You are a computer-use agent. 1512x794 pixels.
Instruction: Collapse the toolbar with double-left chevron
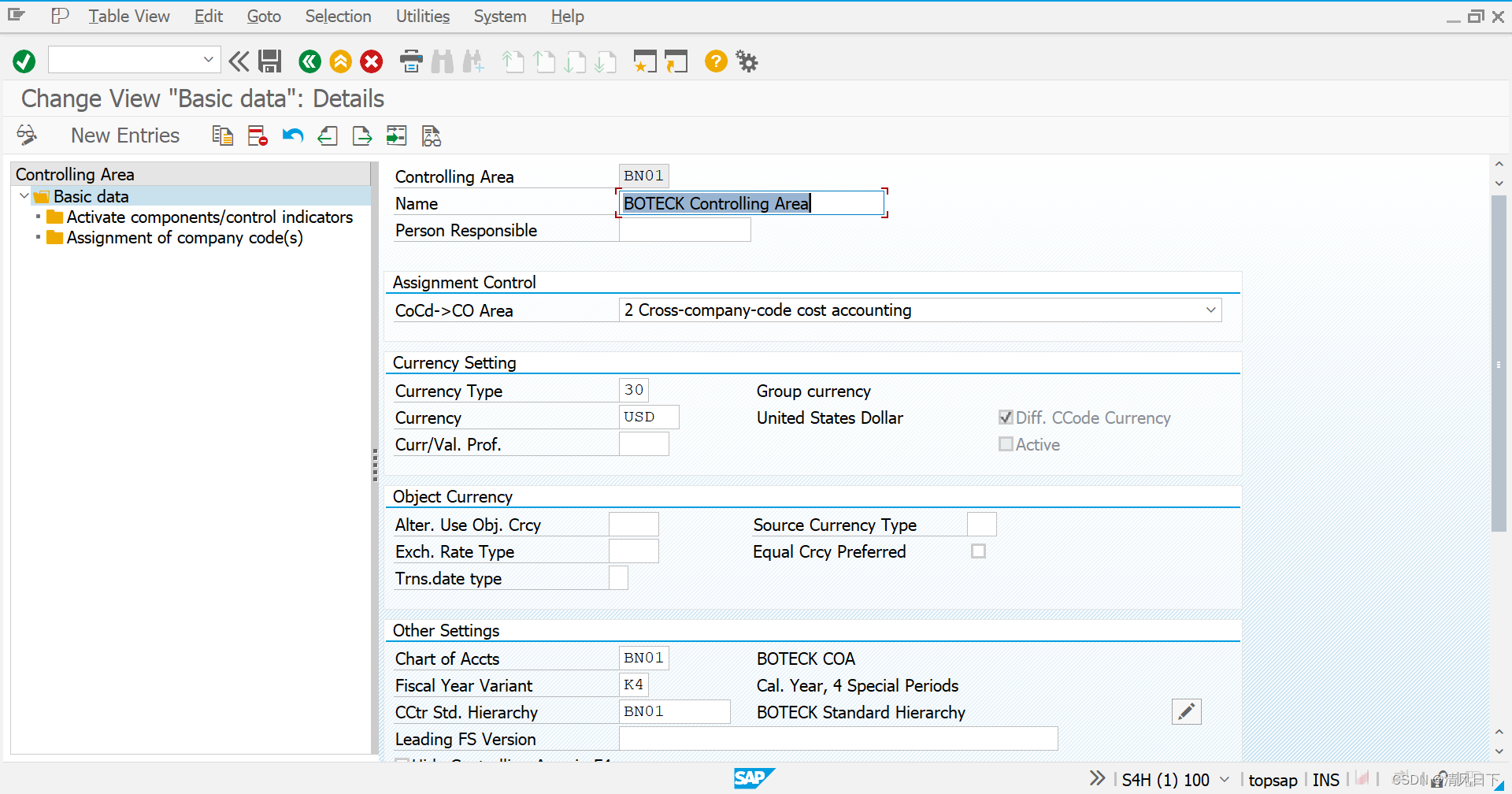coord(239,61)
